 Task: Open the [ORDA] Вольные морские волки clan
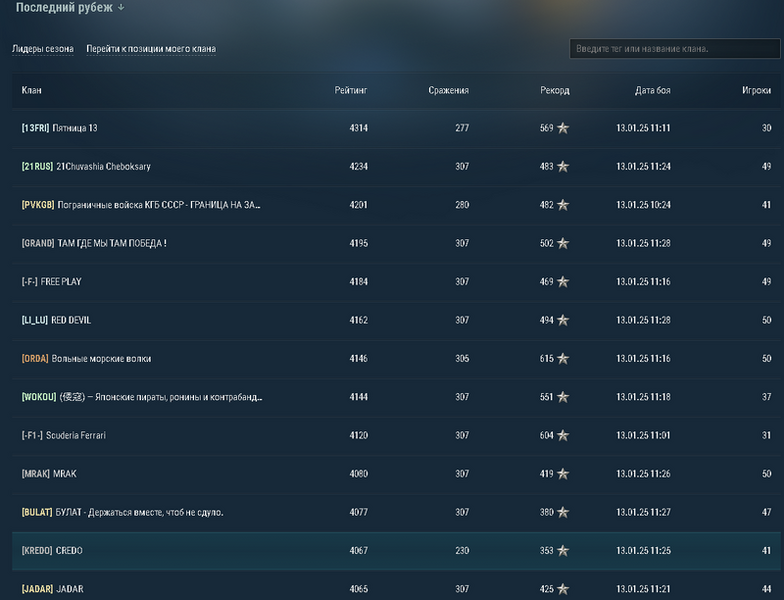pyautogui.click(x=86, y=359)
